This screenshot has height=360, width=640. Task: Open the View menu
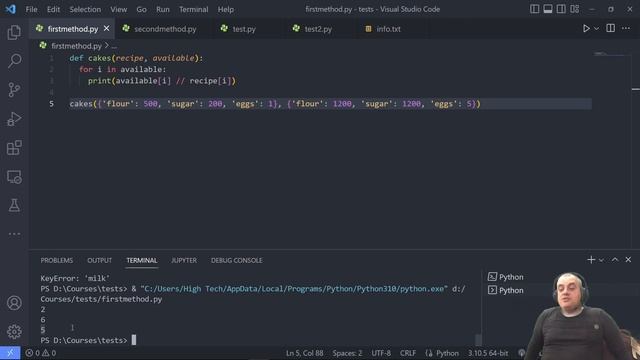[118, 9]
